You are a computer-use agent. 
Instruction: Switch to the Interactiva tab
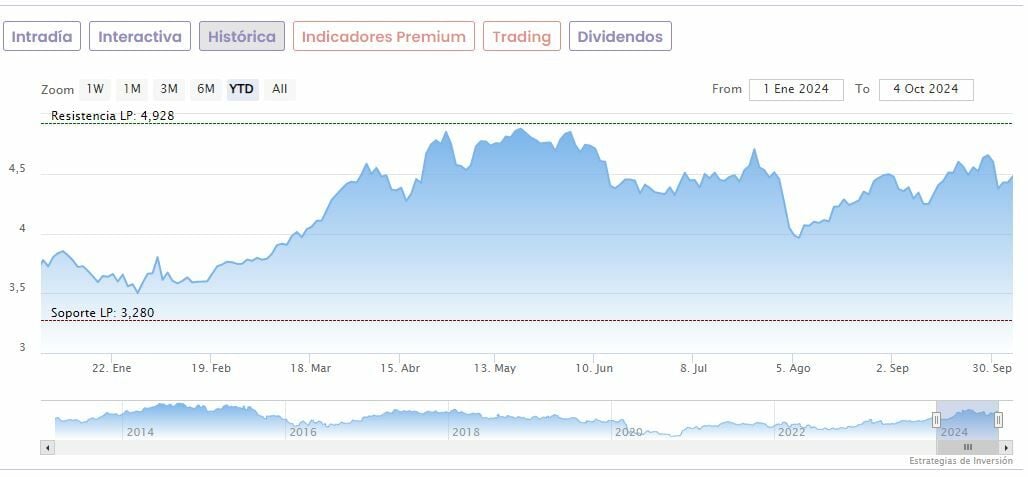140,37
